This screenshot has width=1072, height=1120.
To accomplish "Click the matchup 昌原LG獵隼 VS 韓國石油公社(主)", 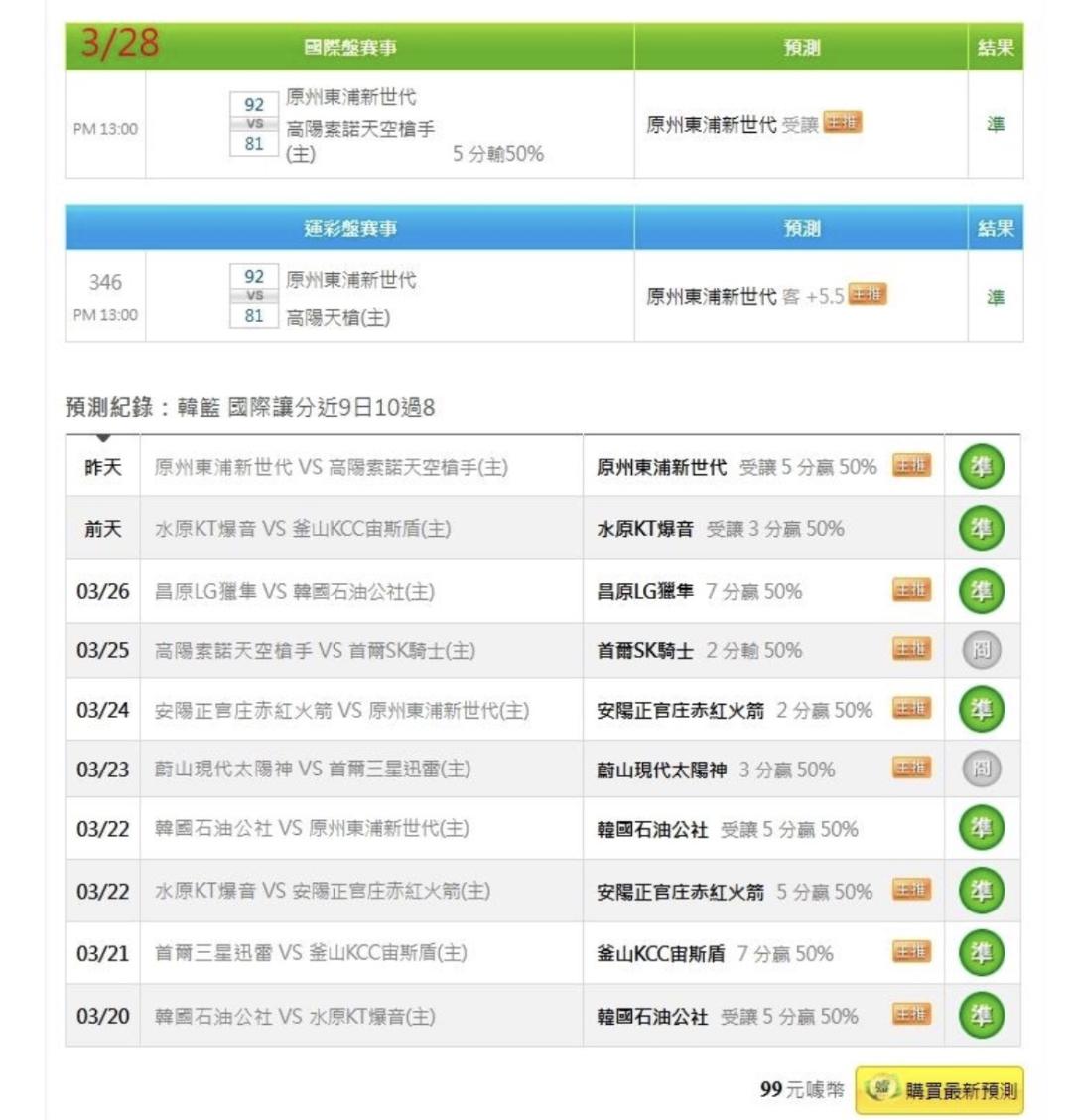I will [294, 592].
